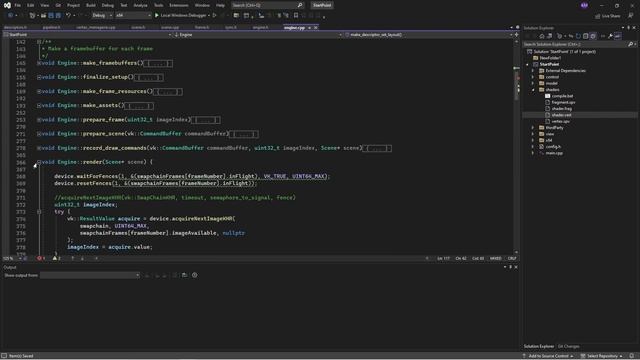Open the 'Show output from' dropdown

90,276
